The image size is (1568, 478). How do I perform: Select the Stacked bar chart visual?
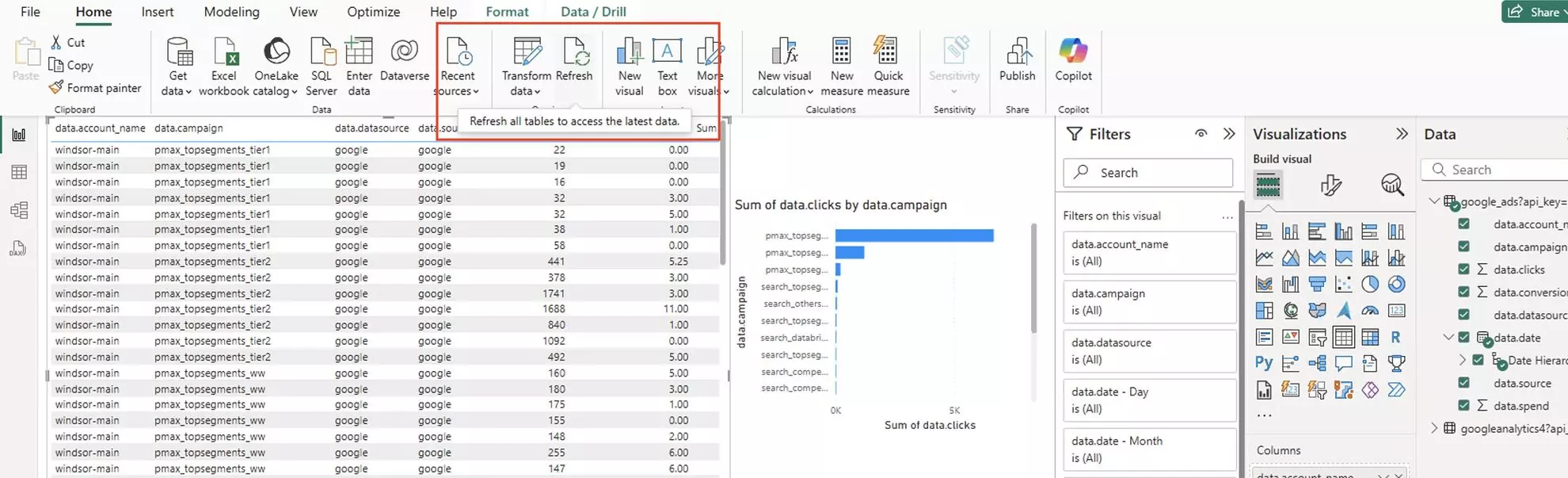pos(1264,231)
